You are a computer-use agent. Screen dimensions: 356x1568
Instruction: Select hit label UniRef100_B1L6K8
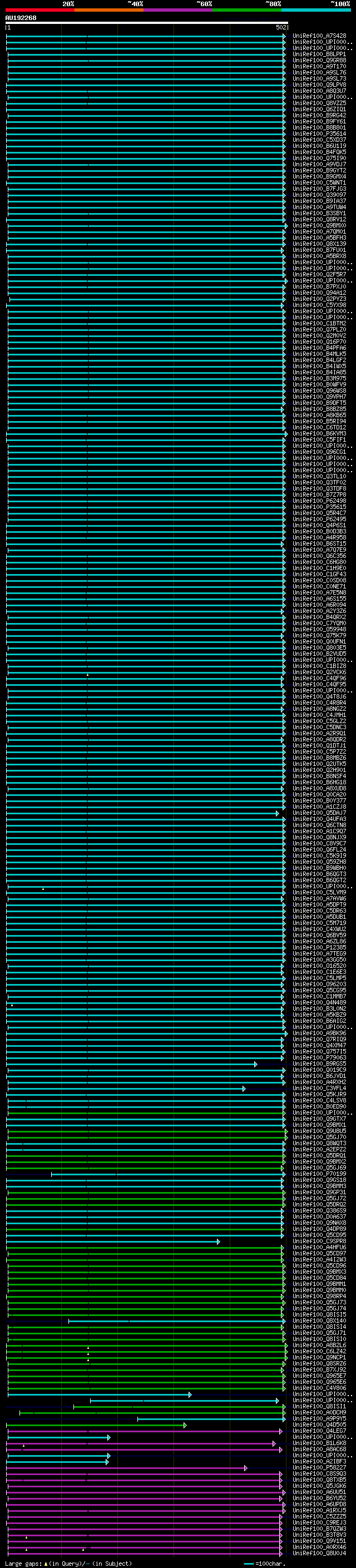pos(319,1443)
